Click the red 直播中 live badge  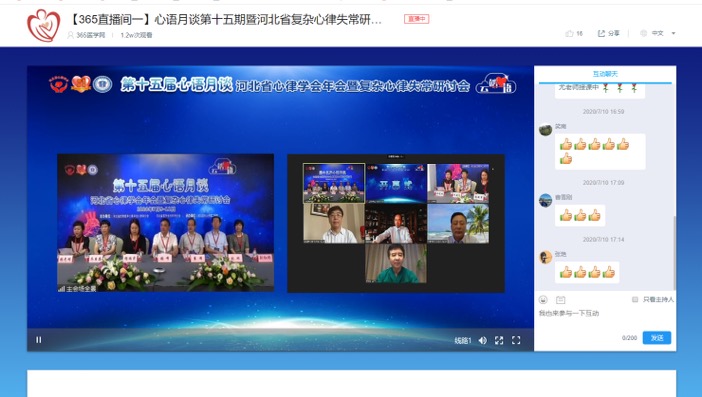click(x=416, y=19)
